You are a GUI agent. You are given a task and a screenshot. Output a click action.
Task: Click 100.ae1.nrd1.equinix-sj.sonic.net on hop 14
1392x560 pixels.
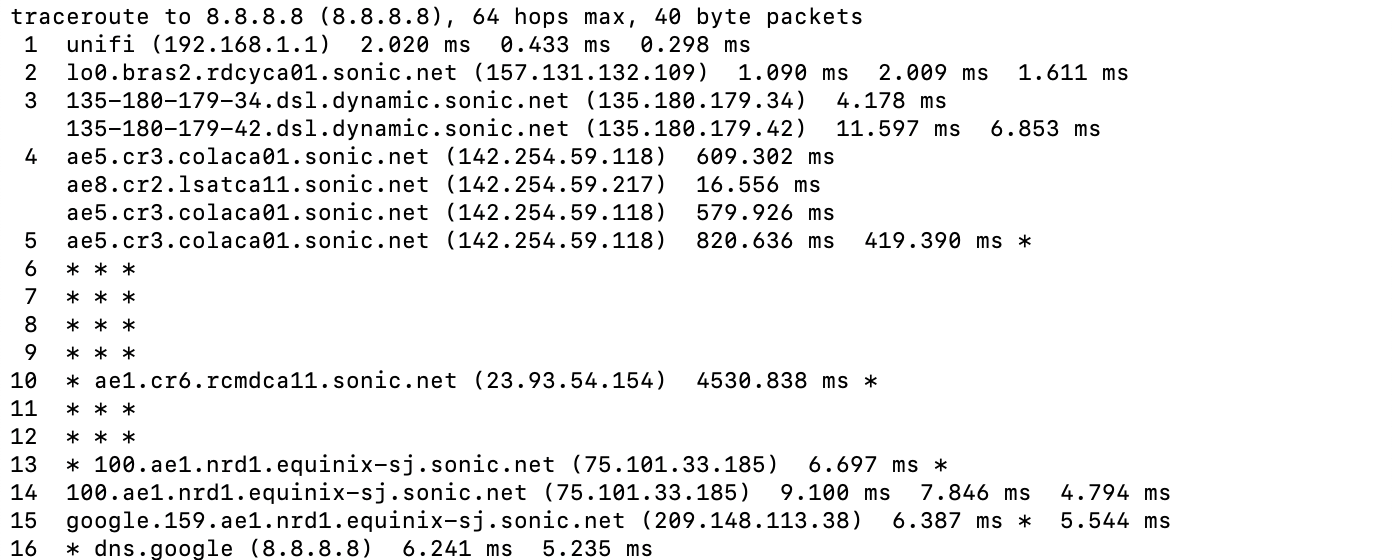click(x=297, y=493)
